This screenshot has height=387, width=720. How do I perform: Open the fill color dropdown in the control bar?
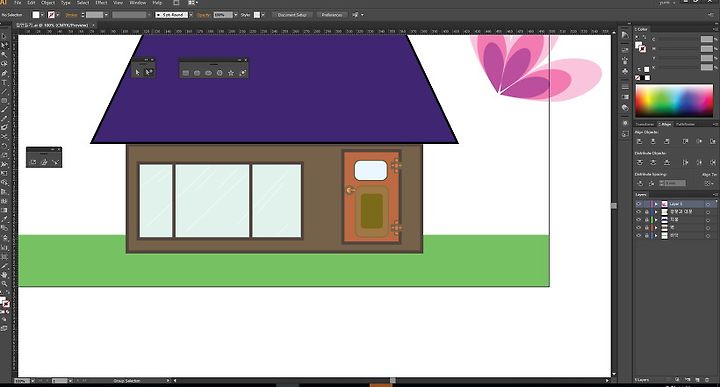coord(42,15)
